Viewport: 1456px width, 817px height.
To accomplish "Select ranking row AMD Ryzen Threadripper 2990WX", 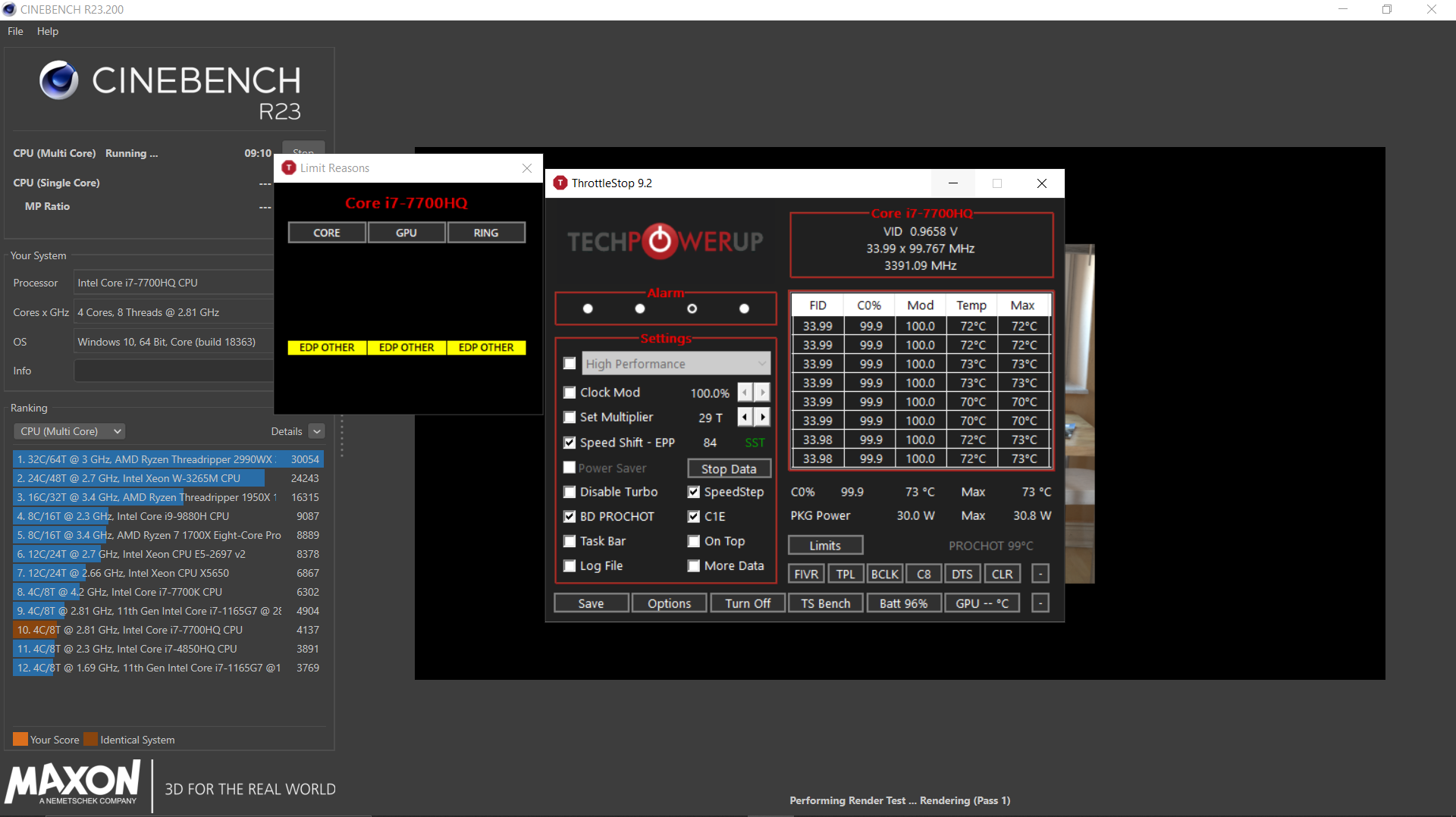I will coord(168,459).
